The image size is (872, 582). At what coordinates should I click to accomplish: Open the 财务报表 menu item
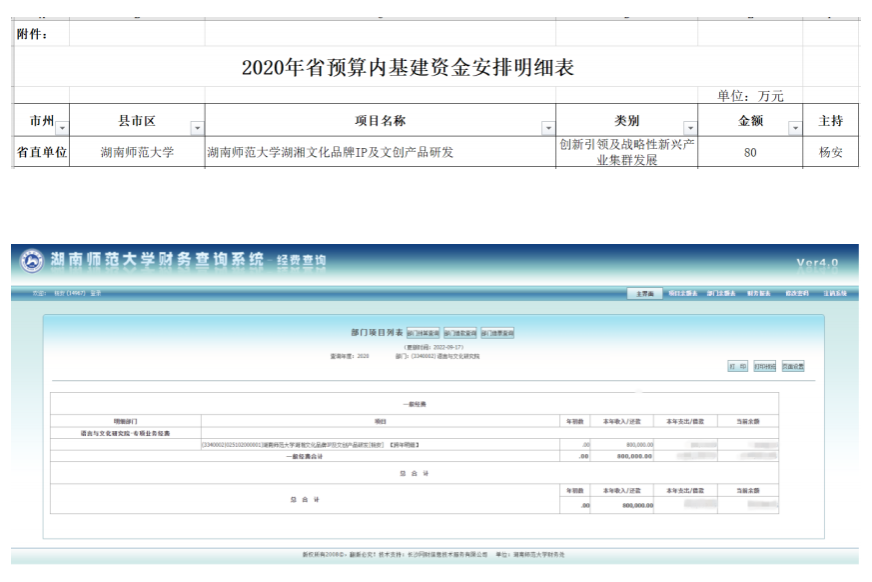[x=759, y=294]
